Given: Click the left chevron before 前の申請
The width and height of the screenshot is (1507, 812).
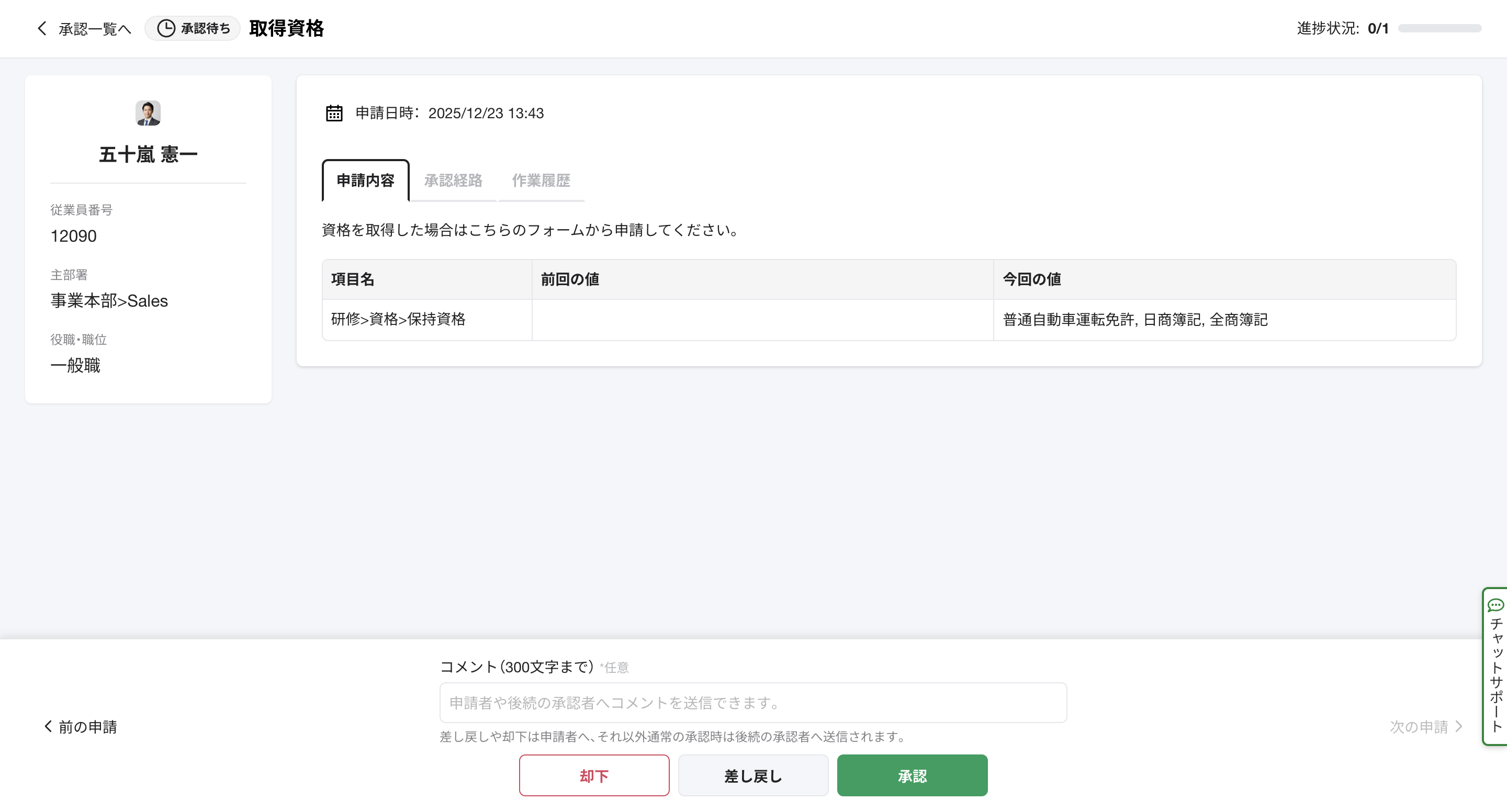Looking at the screenshot, I should [x=48, y=726].
